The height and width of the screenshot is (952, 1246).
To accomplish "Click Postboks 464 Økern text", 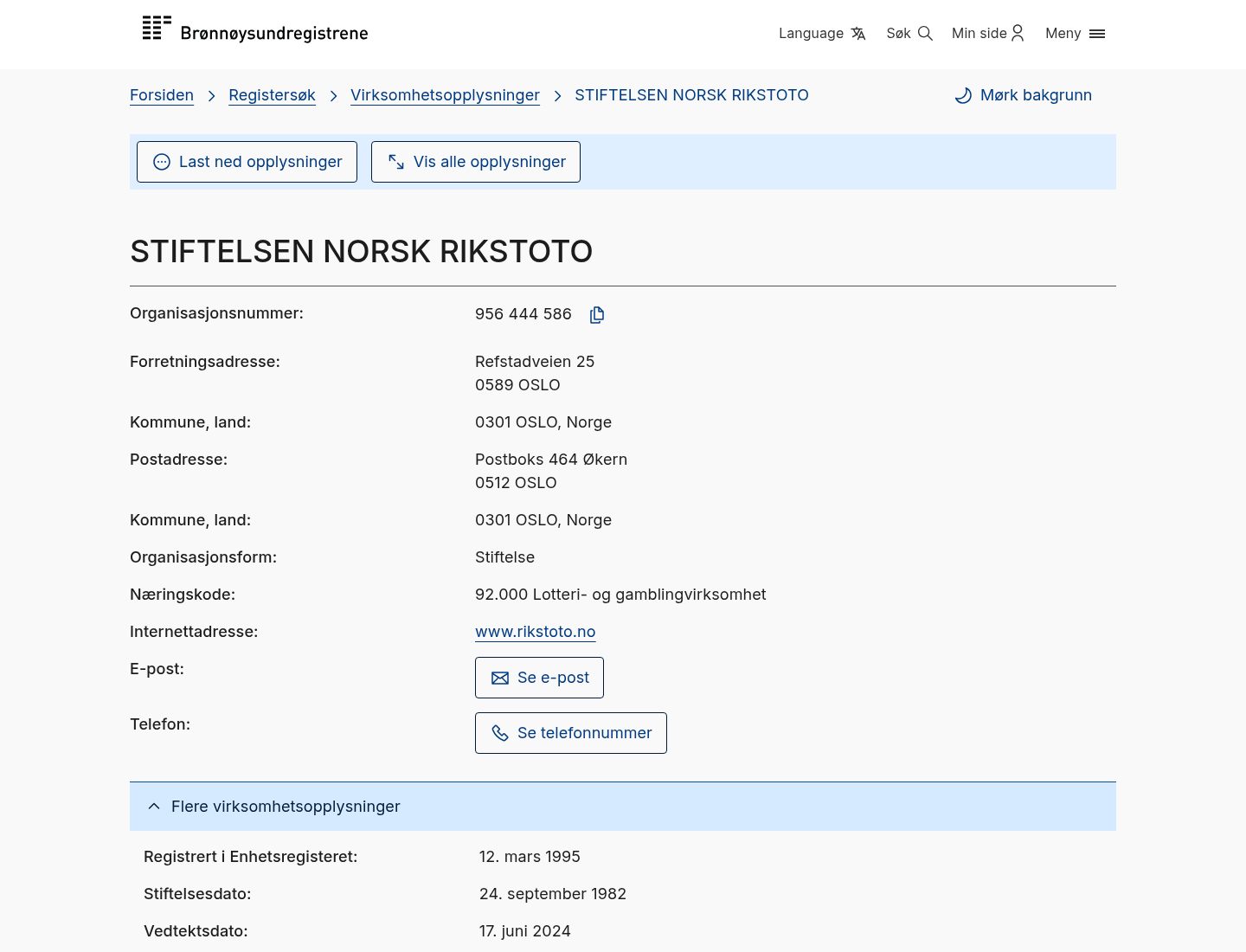I will tap(551, 460).
